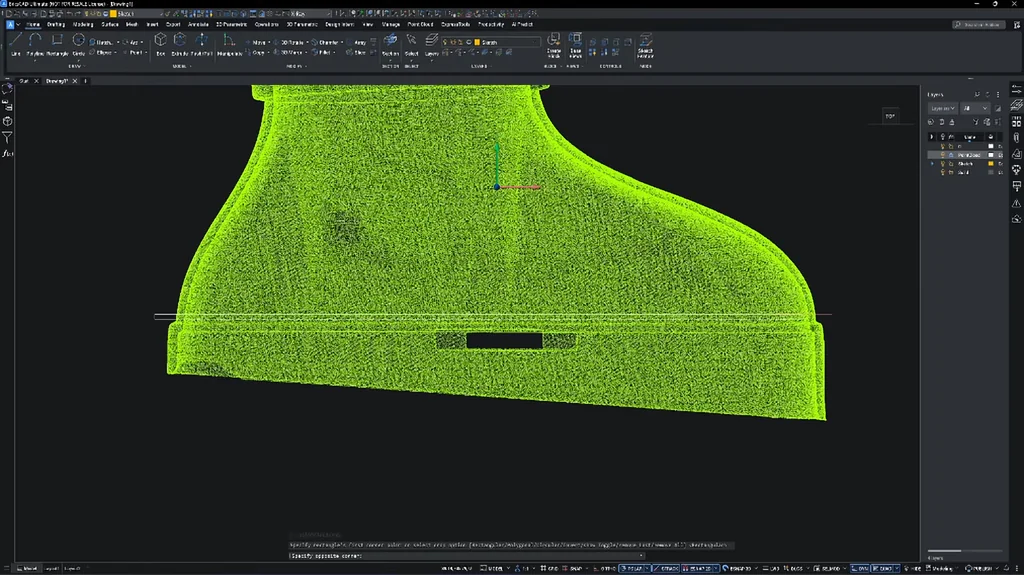Click the Model layout tab at bottom
This screenshot has width=1024, height=575.
(29, 568)
